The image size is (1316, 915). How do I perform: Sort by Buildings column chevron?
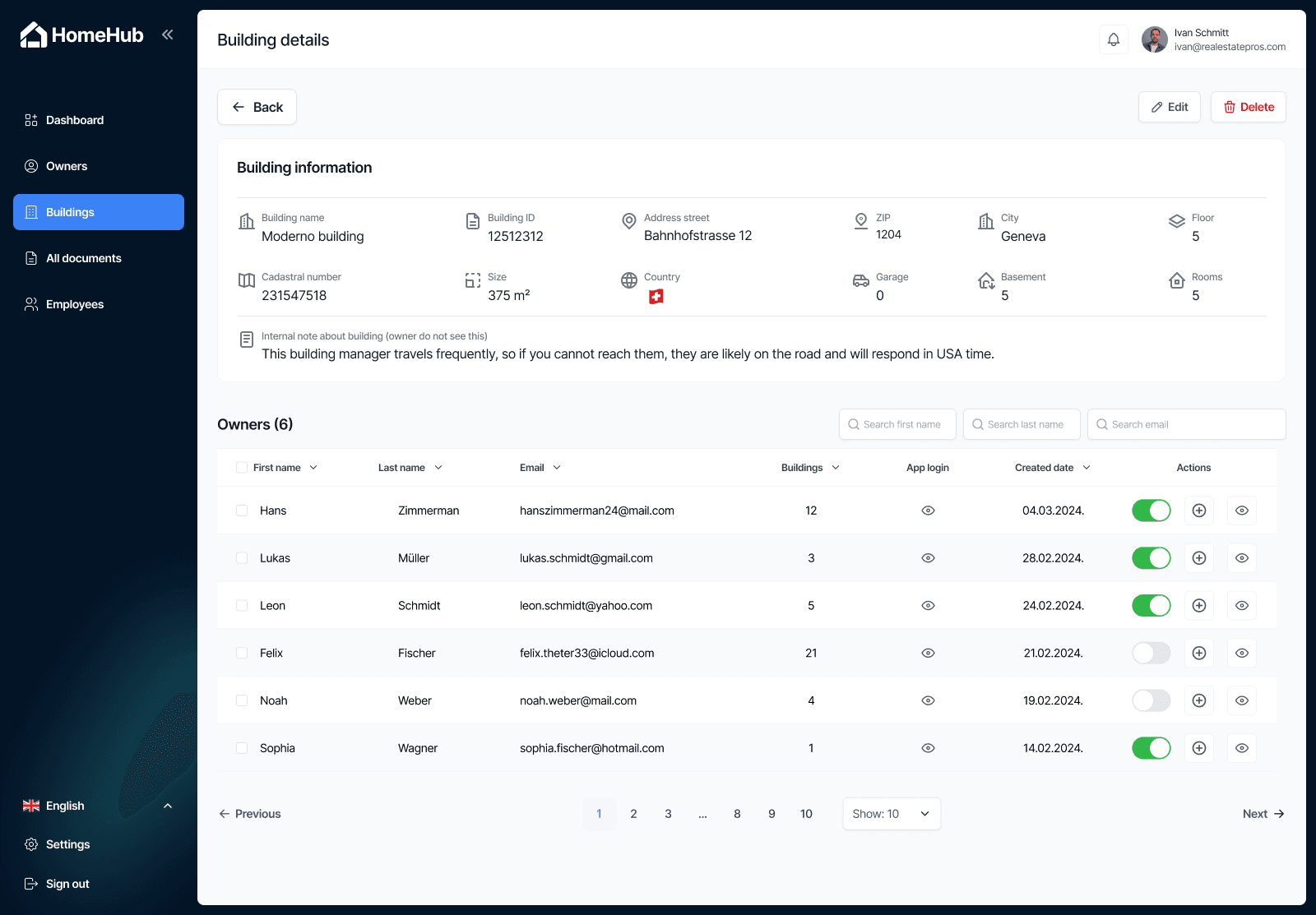[x=836, y=468]
